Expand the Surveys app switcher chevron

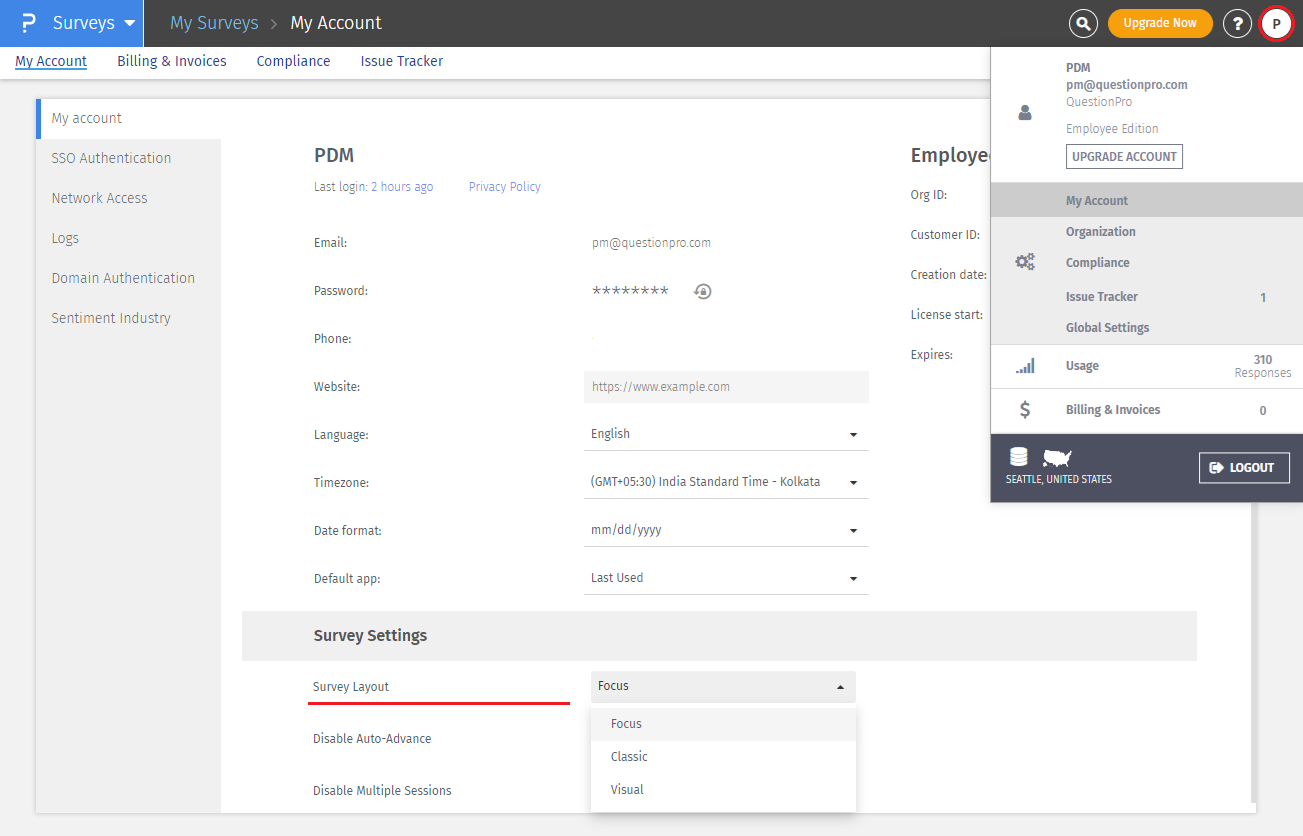[x=129, y=22]
